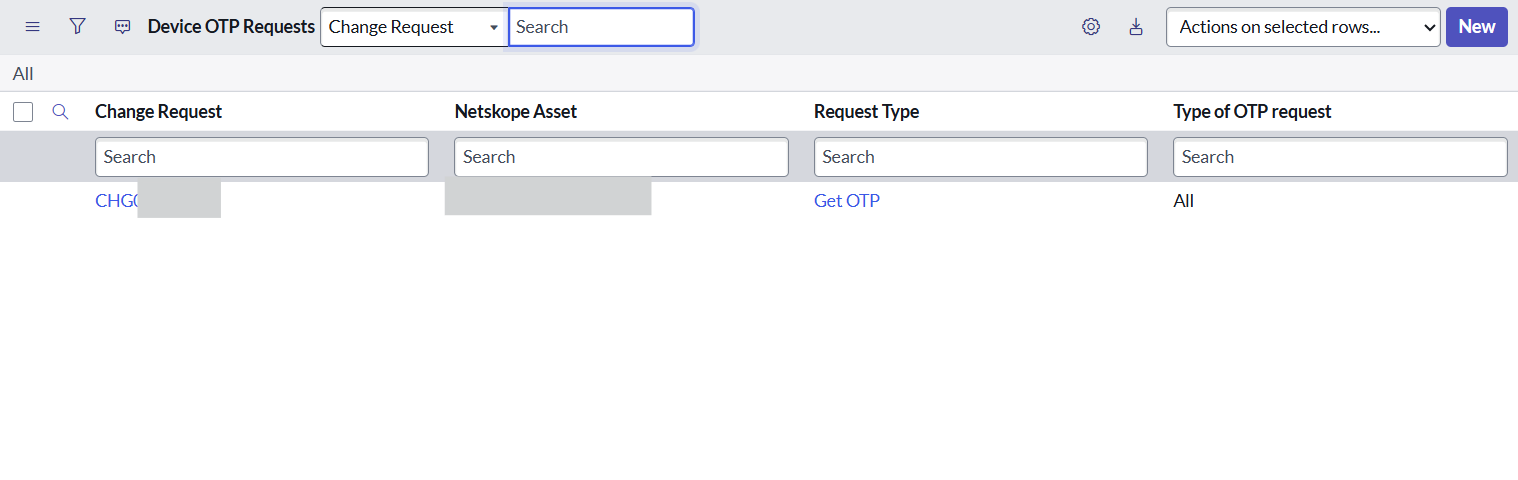Sort by Netskope Asset column header

516,112
